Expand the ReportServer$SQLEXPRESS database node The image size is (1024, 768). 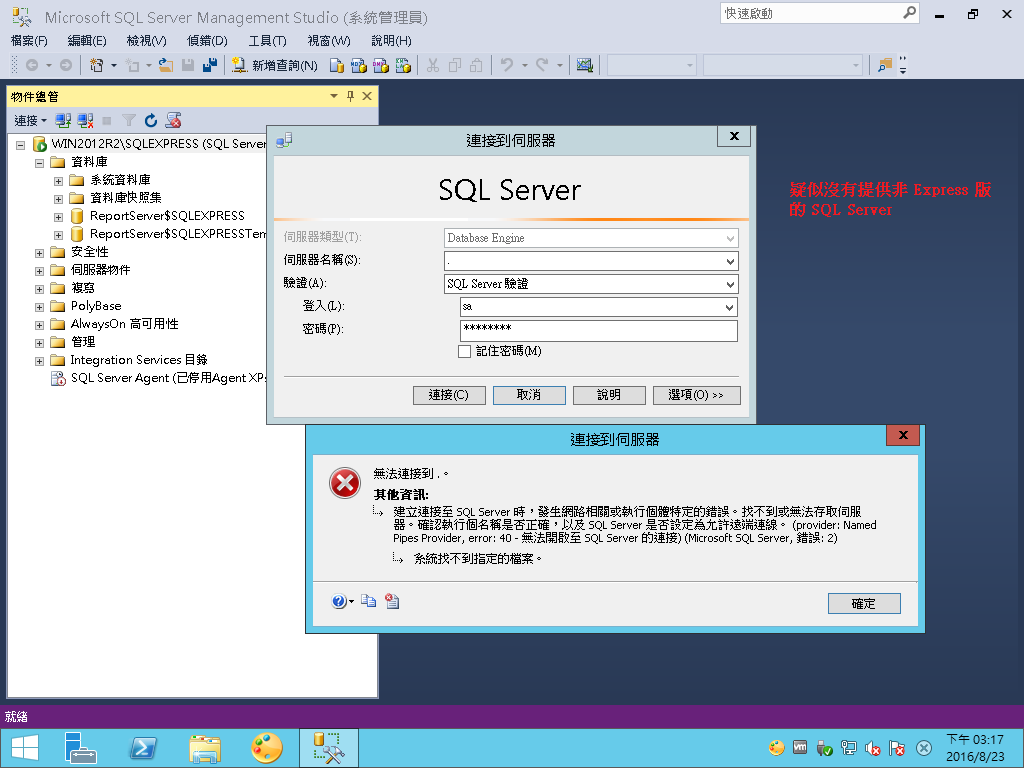pos(58,217)
